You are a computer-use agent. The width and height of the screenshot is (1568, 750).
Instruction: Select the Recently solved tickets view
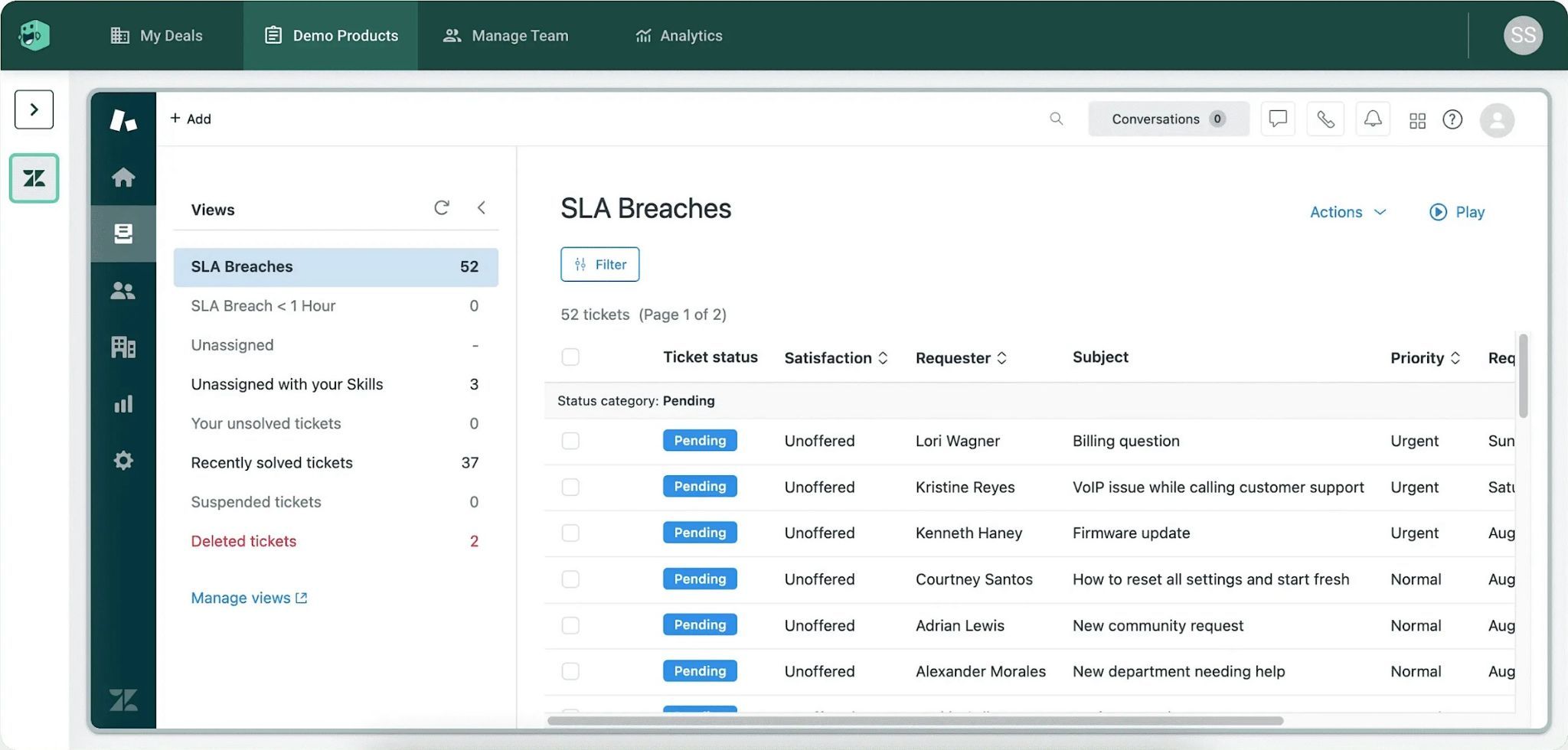coord(335,462)
